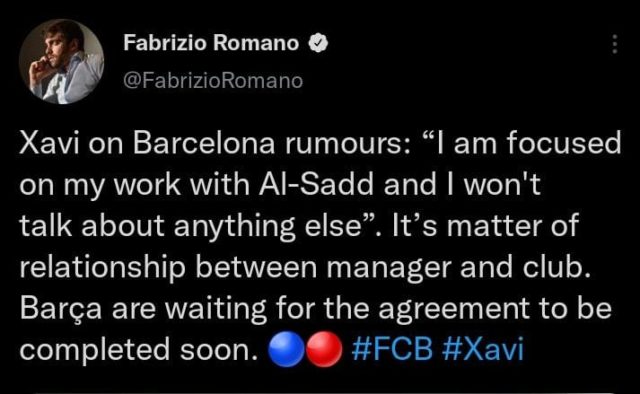Open the profile avatar photo

point(62,62)
